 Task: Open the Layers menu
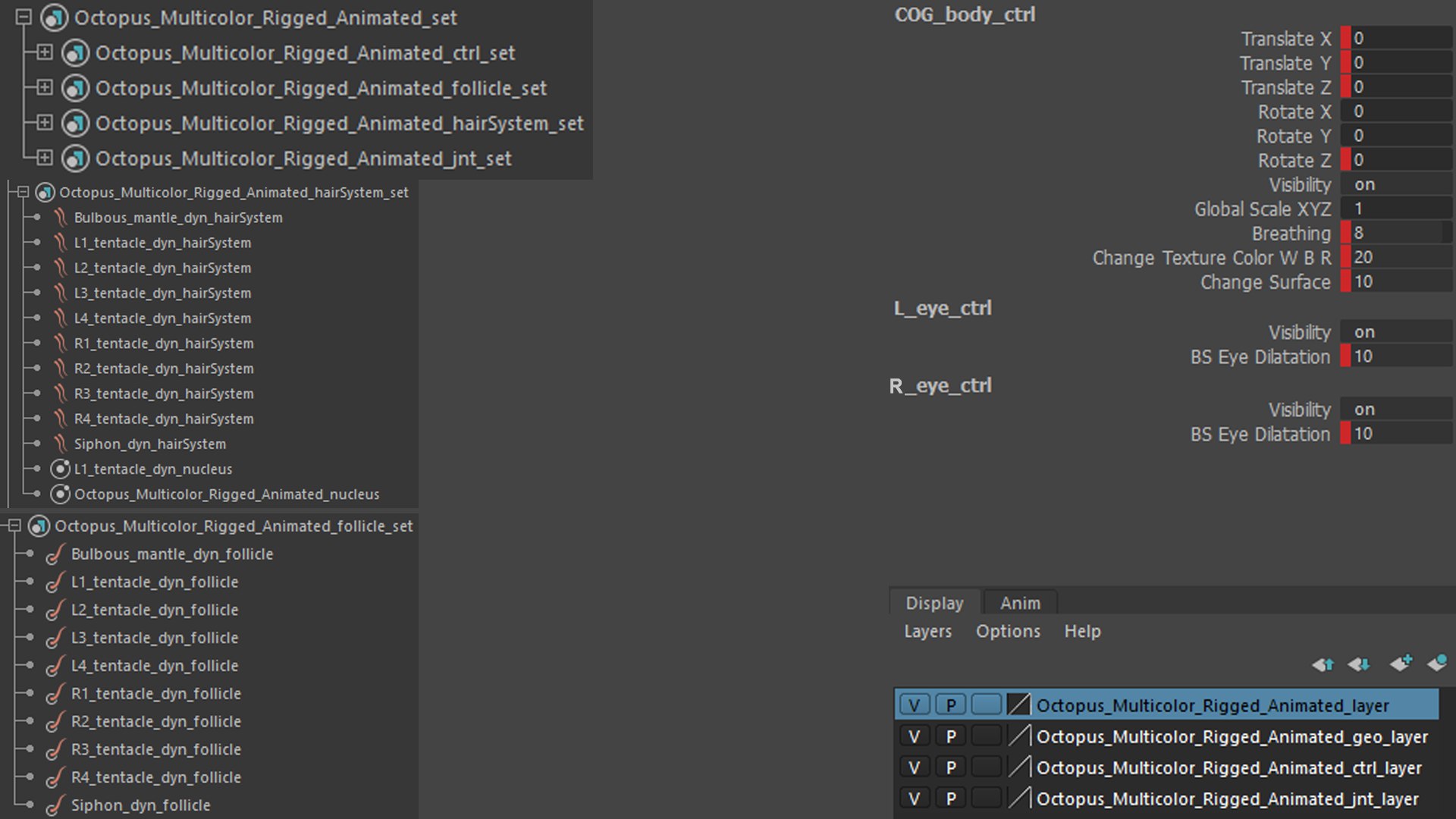pyautogui.click(x=927, y=631)
